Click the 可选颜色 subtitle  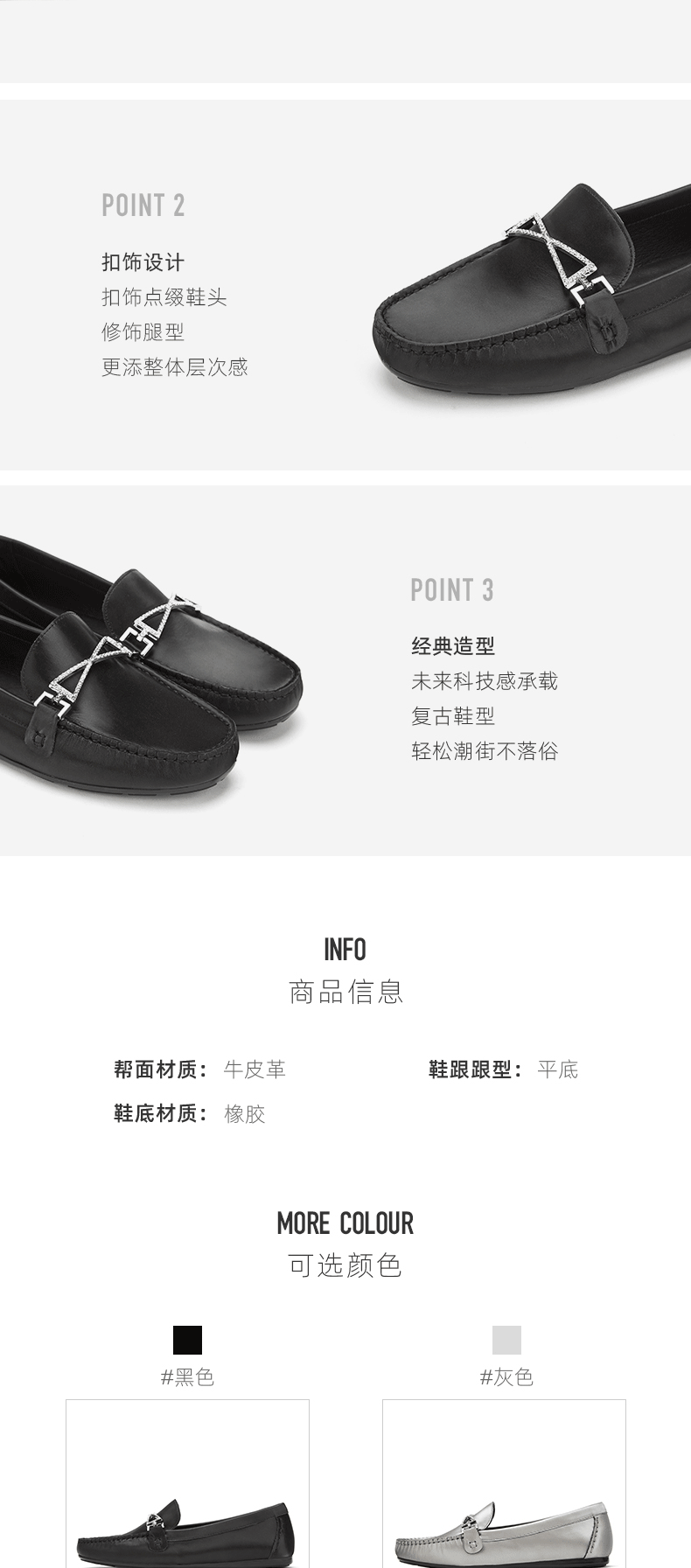[x=345, y=1265]
